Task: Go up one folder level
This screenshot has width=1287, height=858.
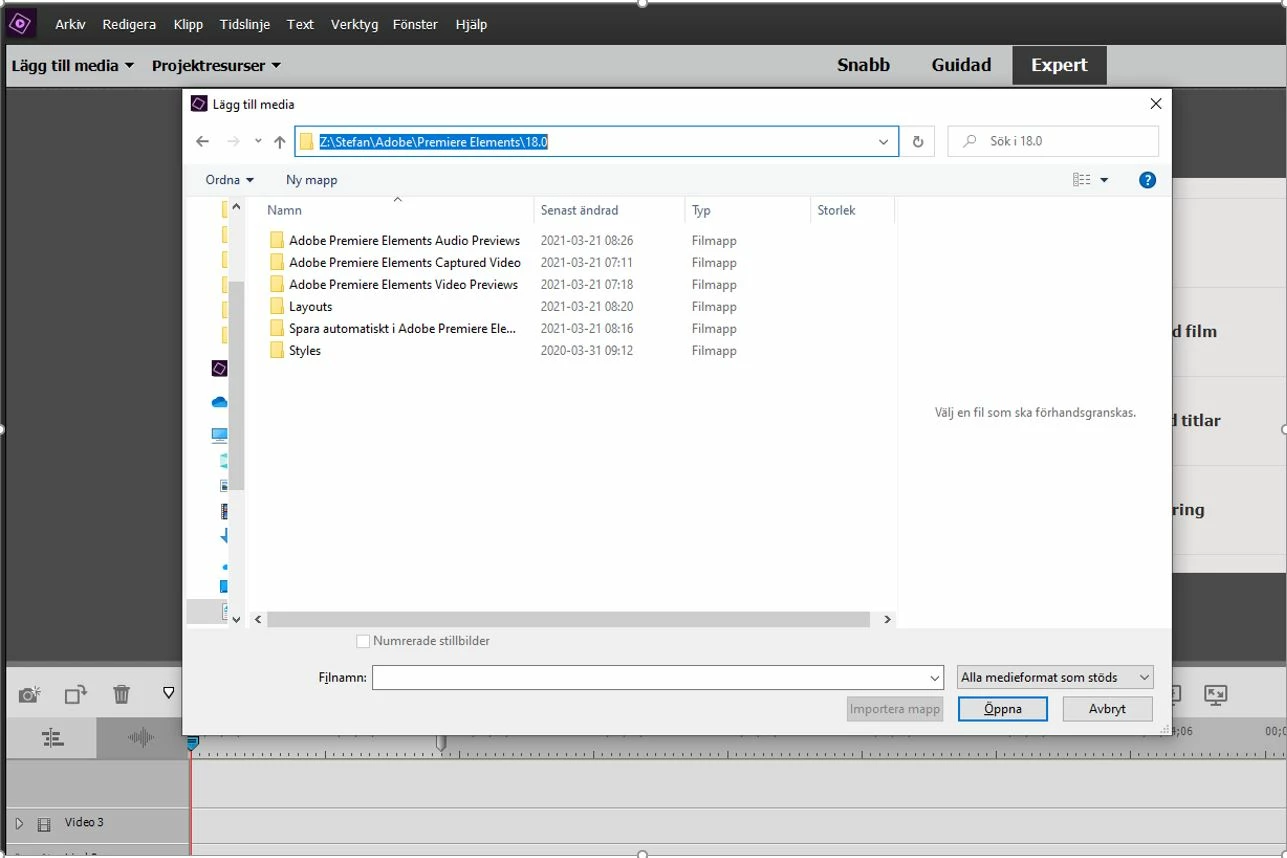Action: coord(280,142)
